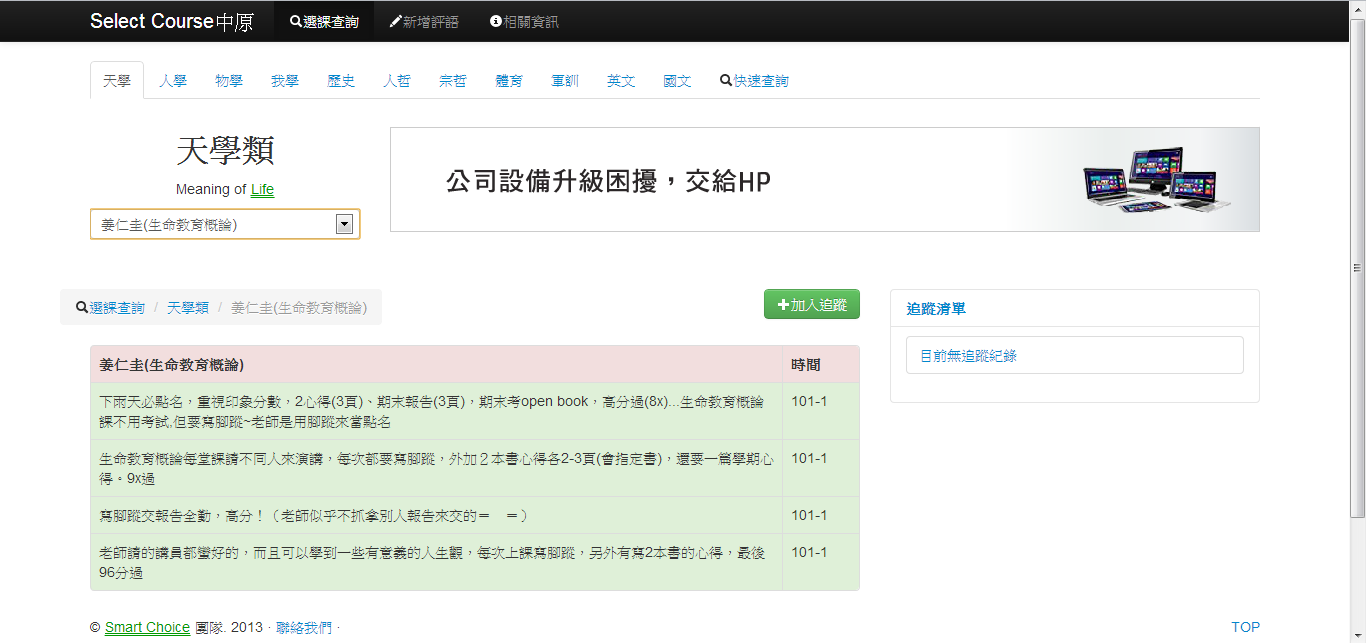Open the Smart Choice footer link
The height and width of the screenshot is (643, 1366).
147,627
